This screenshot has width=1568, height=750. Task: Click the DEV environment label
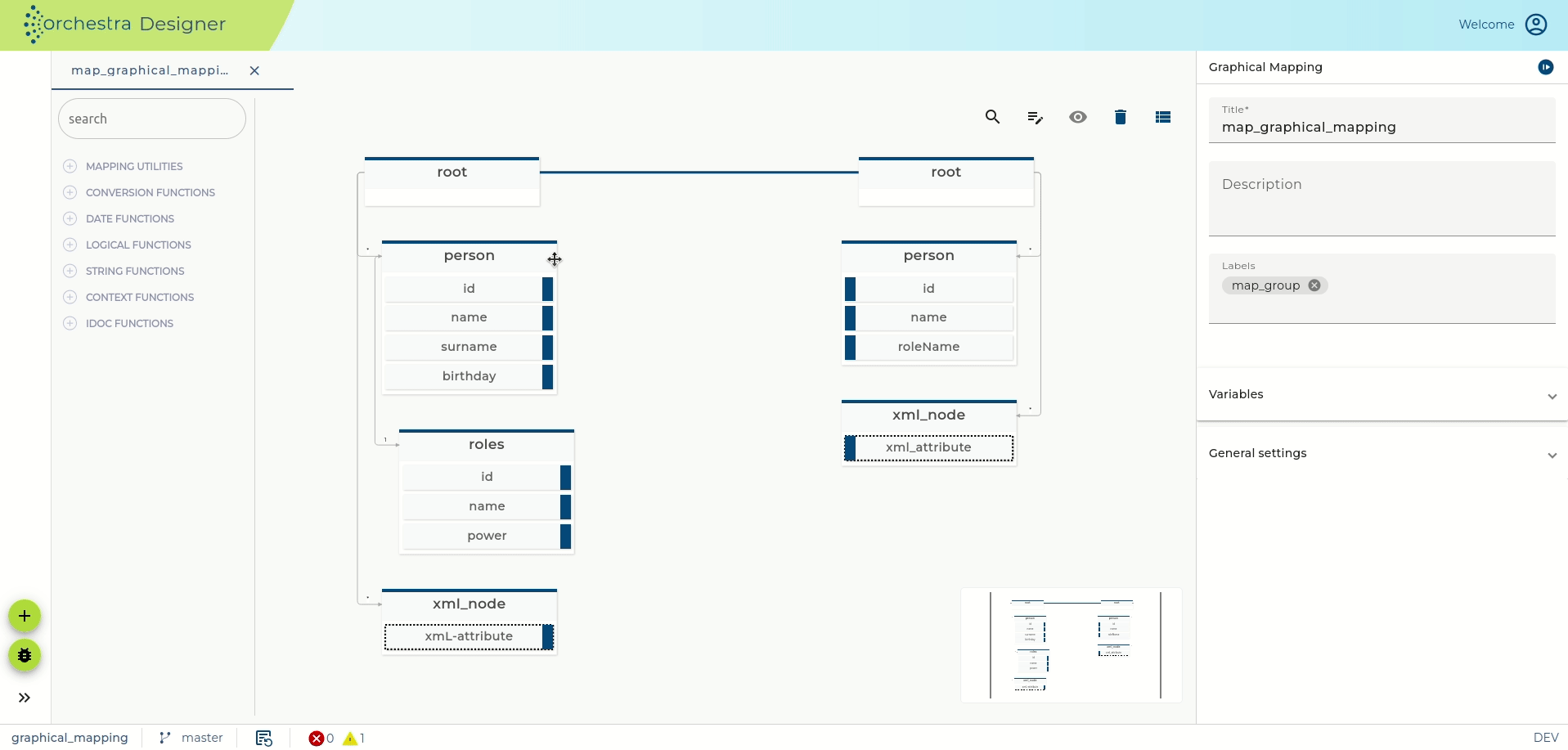coord(1545,738)
